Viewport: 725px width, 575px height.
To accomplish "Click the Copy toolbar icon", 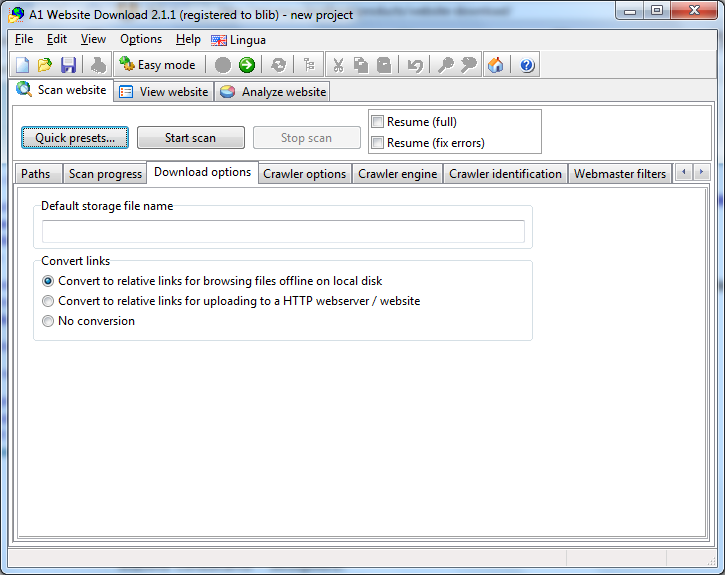I will tap(361, 65).
